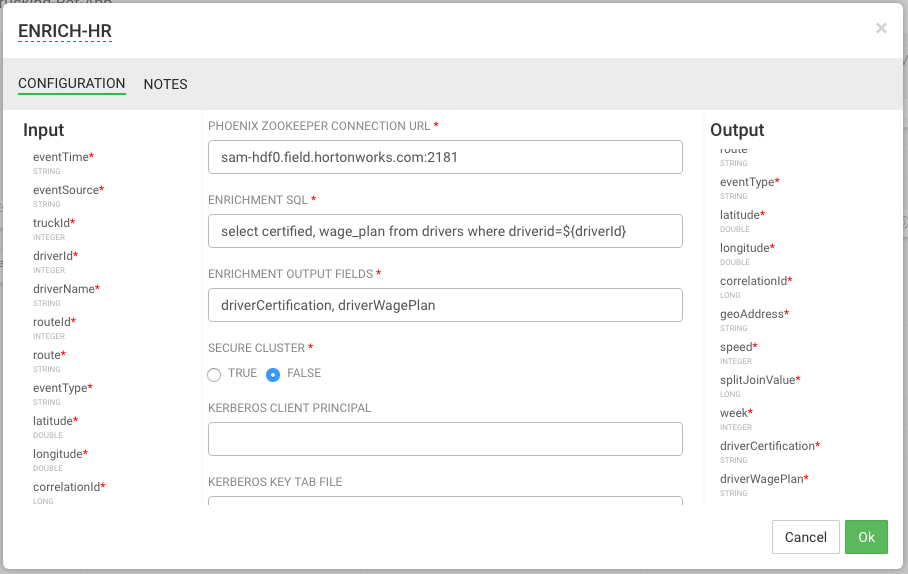Viewport: 908px width, 574px height.
Task: Click into the Enrichment SQL field
Action: [445, 231]
